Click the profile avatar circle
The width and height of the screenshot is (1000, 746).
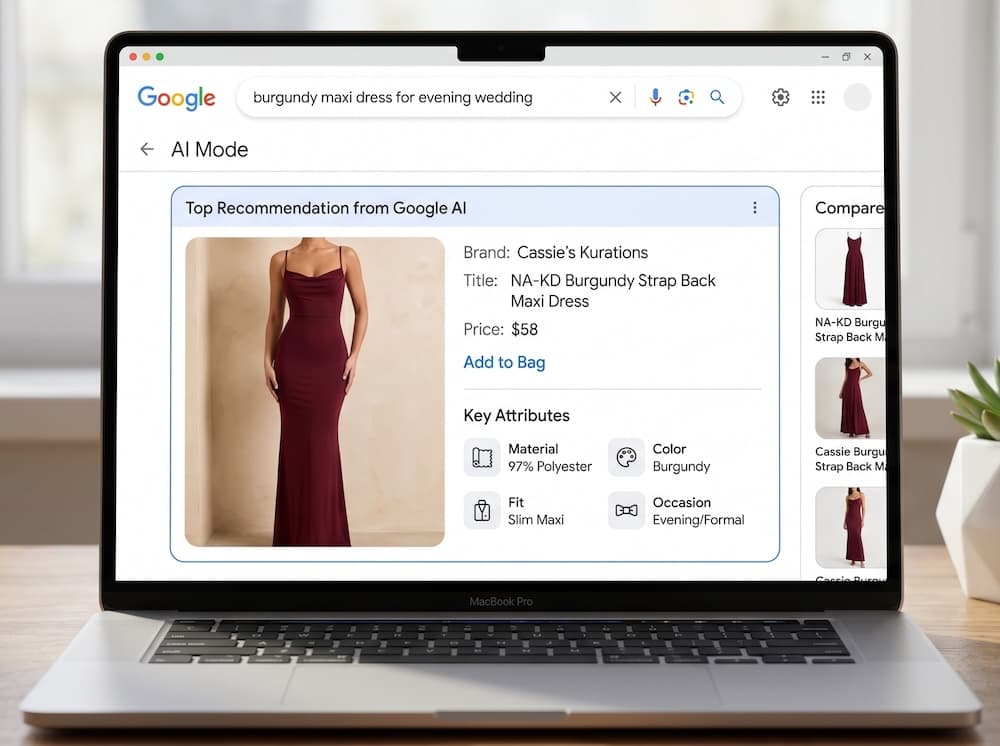point(857,97)
